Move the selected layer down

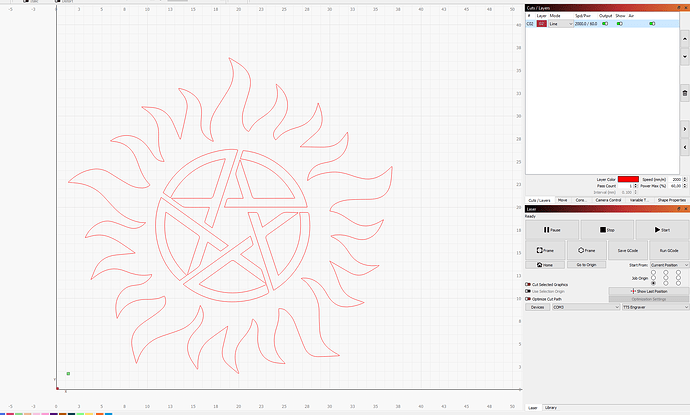685,56
